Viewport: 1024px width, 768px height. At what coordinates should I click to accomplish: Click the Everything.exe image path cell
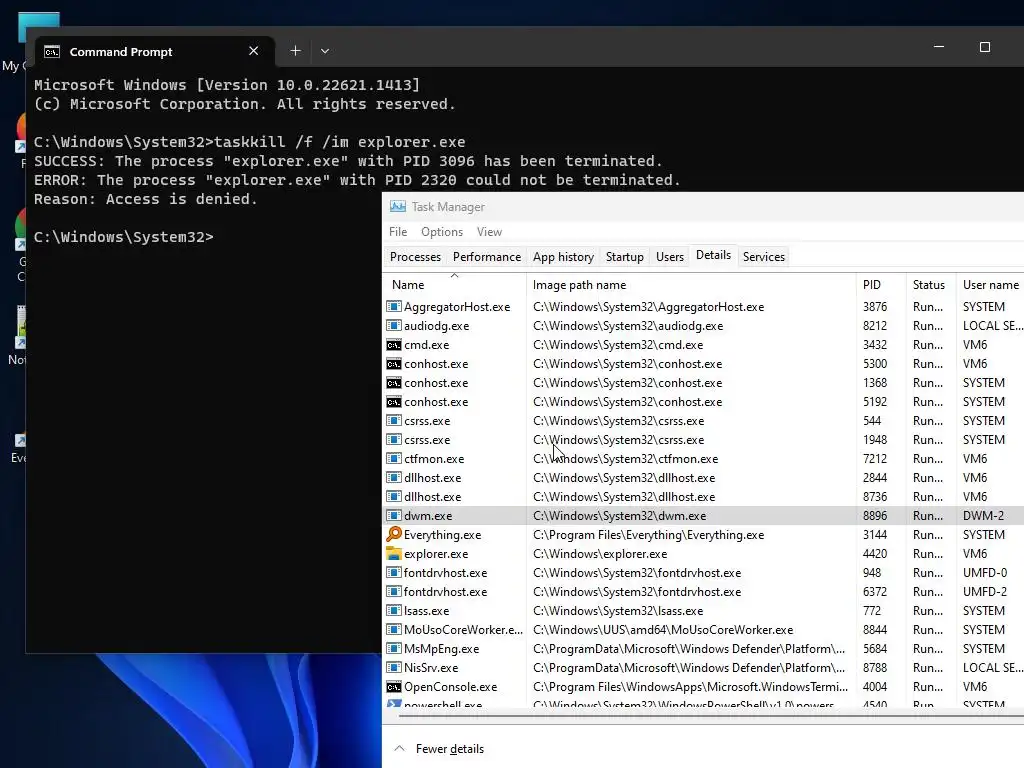pyautogui.click(x=648, y=535)
